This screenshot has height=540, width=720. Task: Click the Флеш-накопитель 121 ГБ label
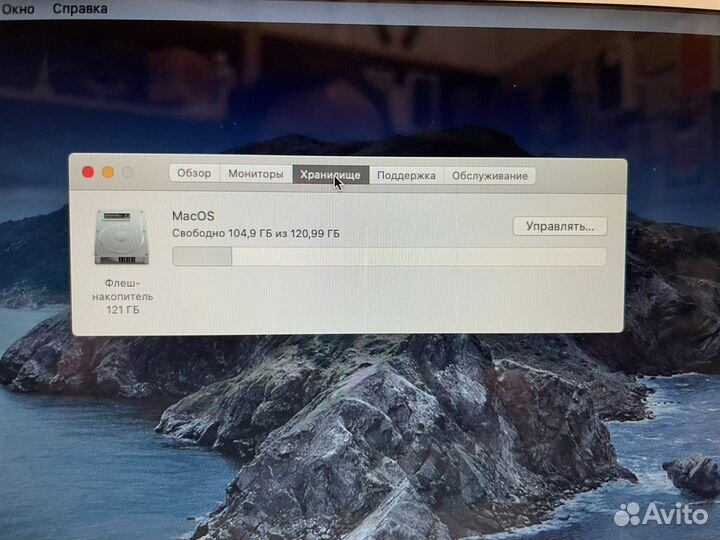point(123,296)
